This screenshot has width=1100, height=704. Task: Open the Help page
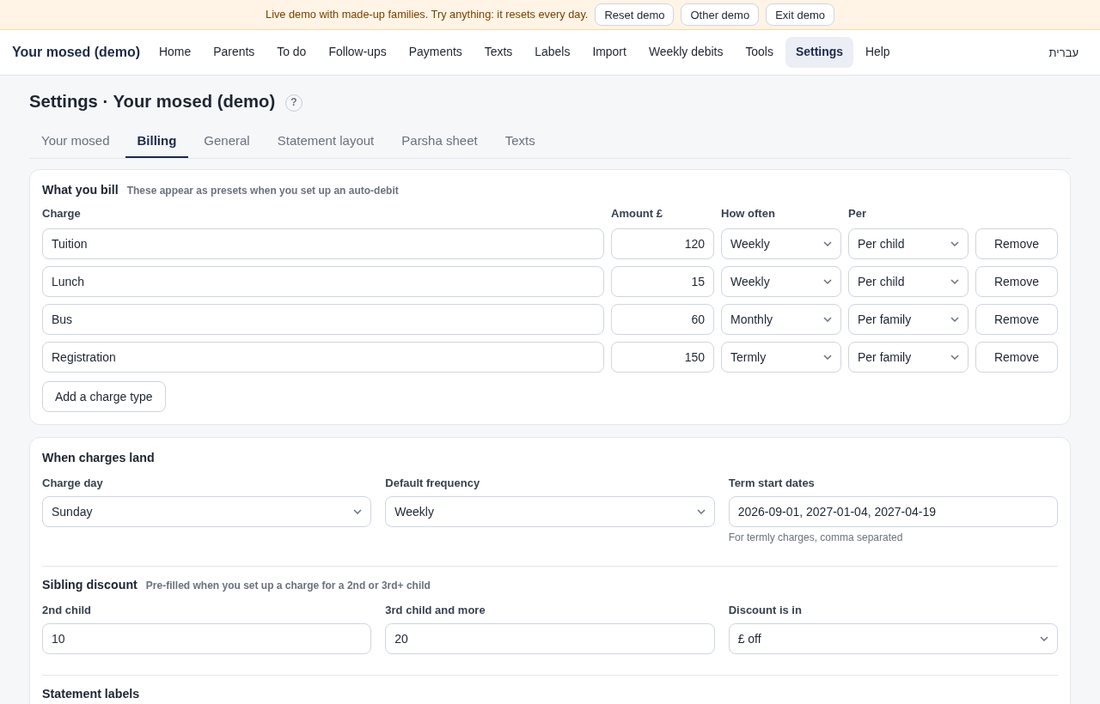click(x=877, y=52)
